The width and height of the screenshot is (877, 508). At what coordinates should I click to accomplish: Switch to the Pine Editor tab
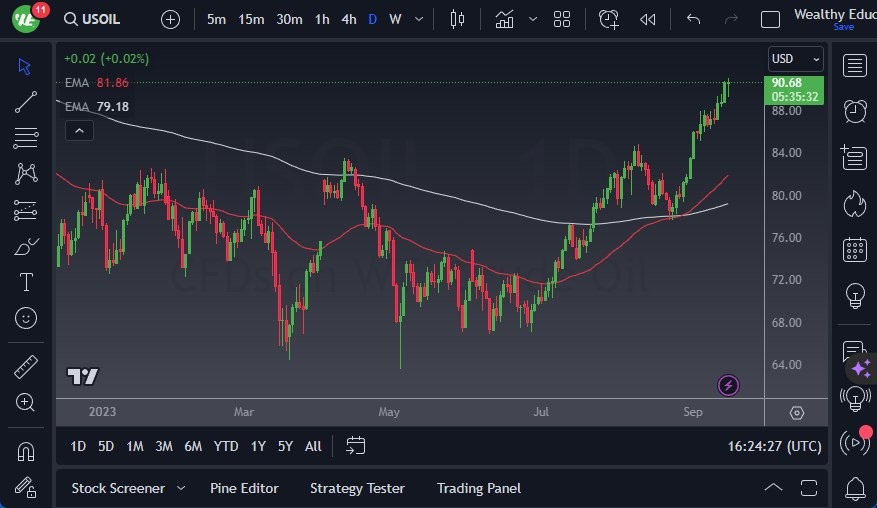point(244,488)
